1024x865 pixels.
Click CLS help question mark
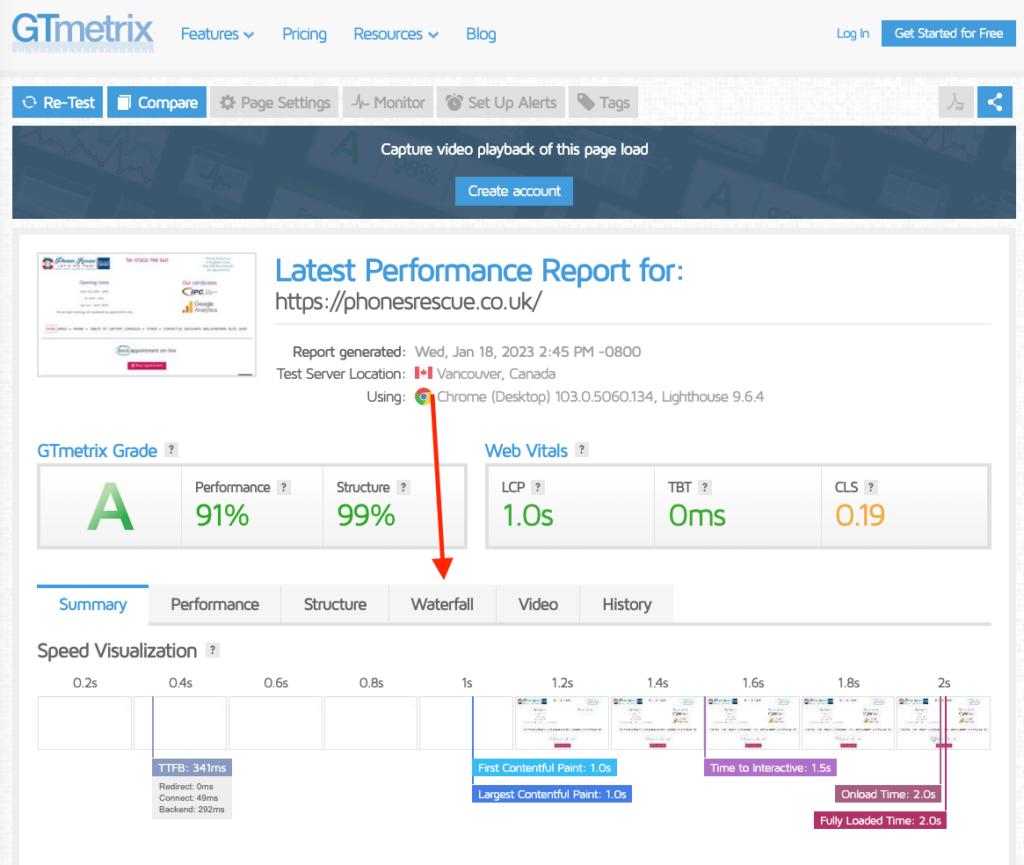(x=871, y=487)
